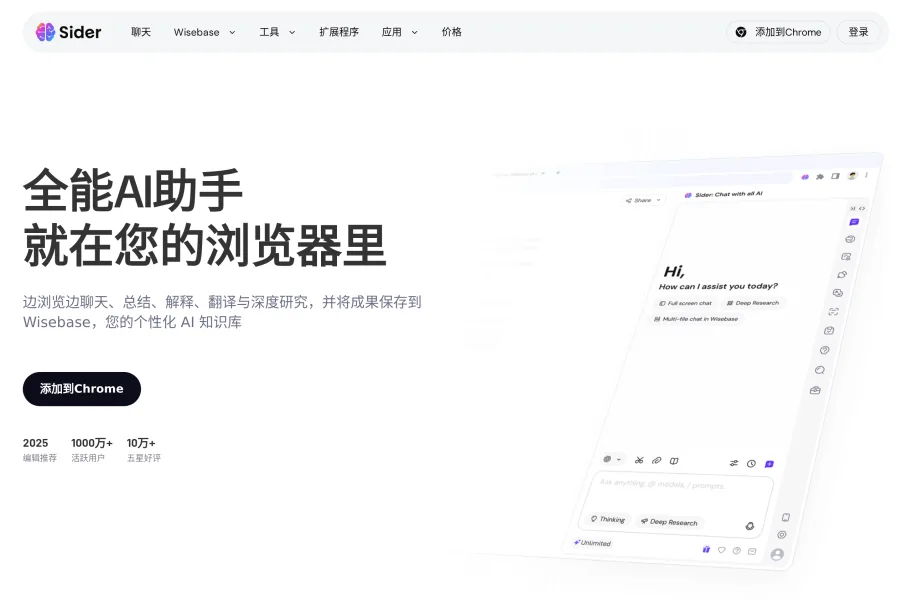Click Multi-file chat in Wisebase chip

pyautogui.click(x=696, y=319)
